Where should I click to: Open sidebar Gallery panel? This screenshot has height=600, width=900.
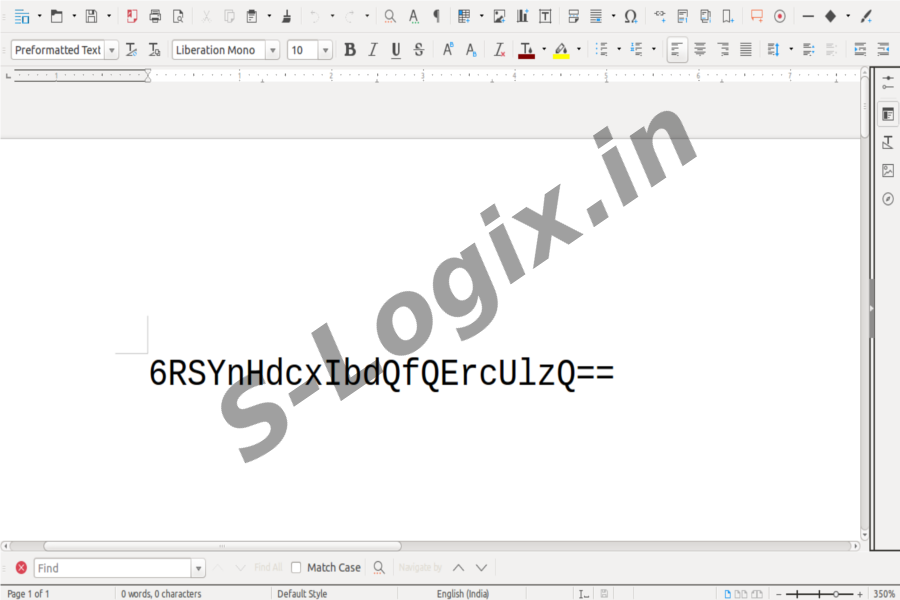(x=888, y=171)
